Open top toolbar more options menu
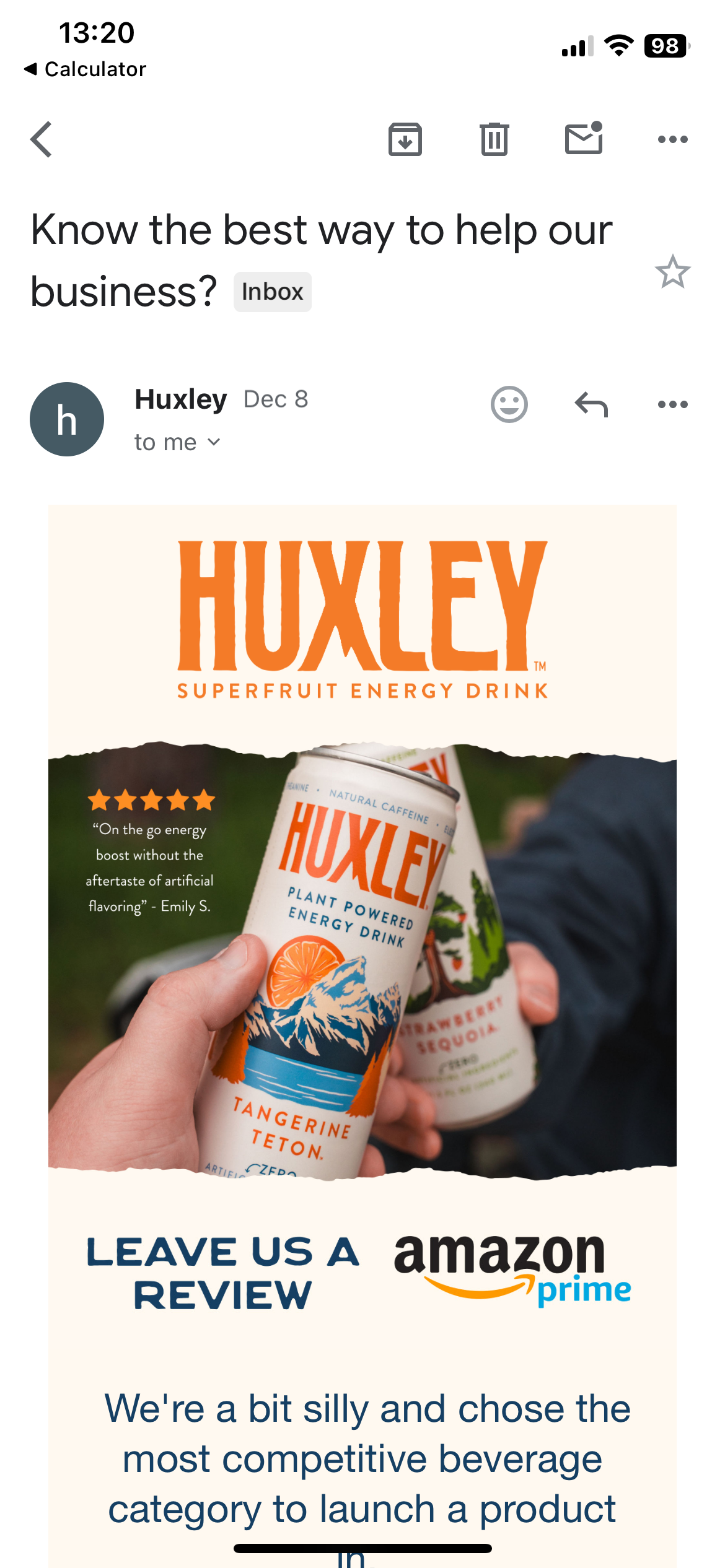This screenshot has width=725, height=1568. (x=673, y=139)
